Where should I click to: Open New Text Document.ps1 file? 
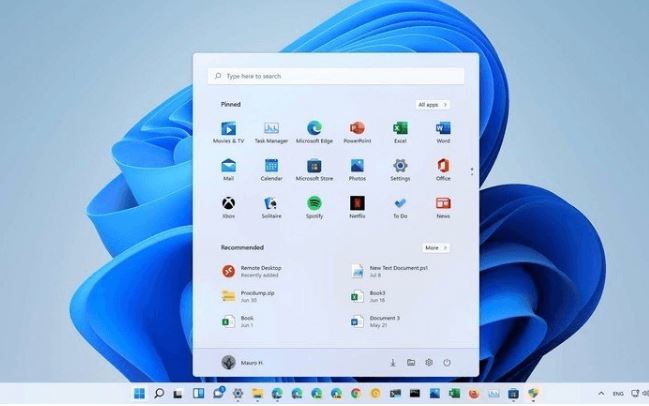[x=389, y=271]
